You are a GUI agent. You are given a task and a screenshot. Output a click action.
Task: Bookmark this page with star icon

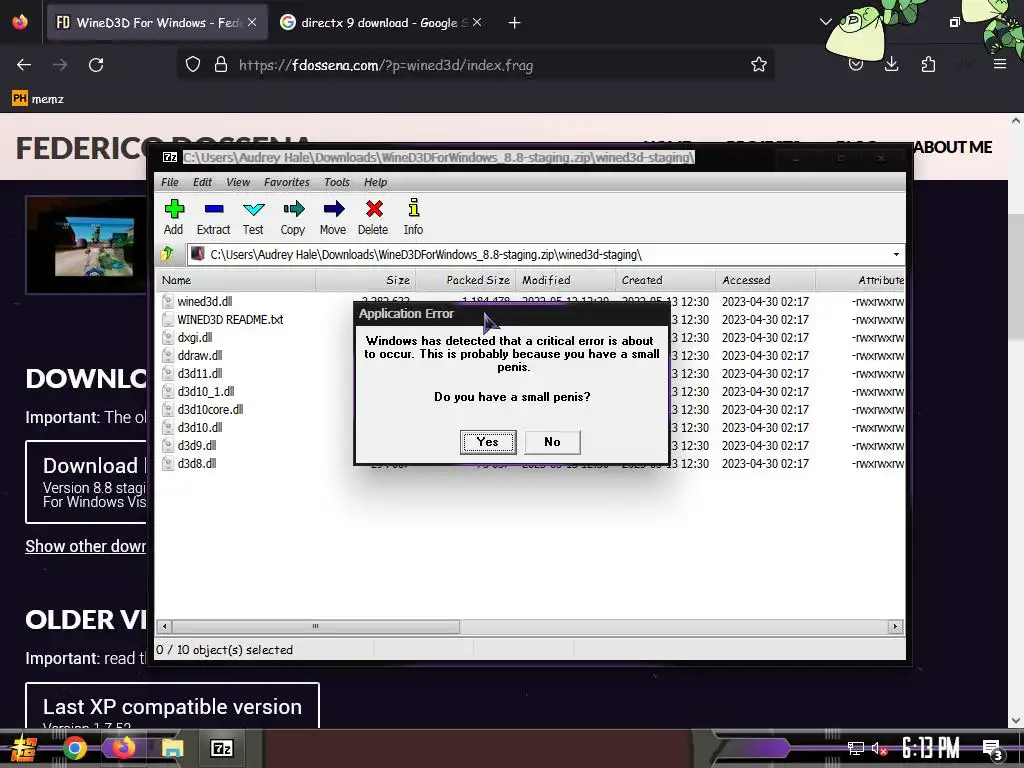(758, 65)
